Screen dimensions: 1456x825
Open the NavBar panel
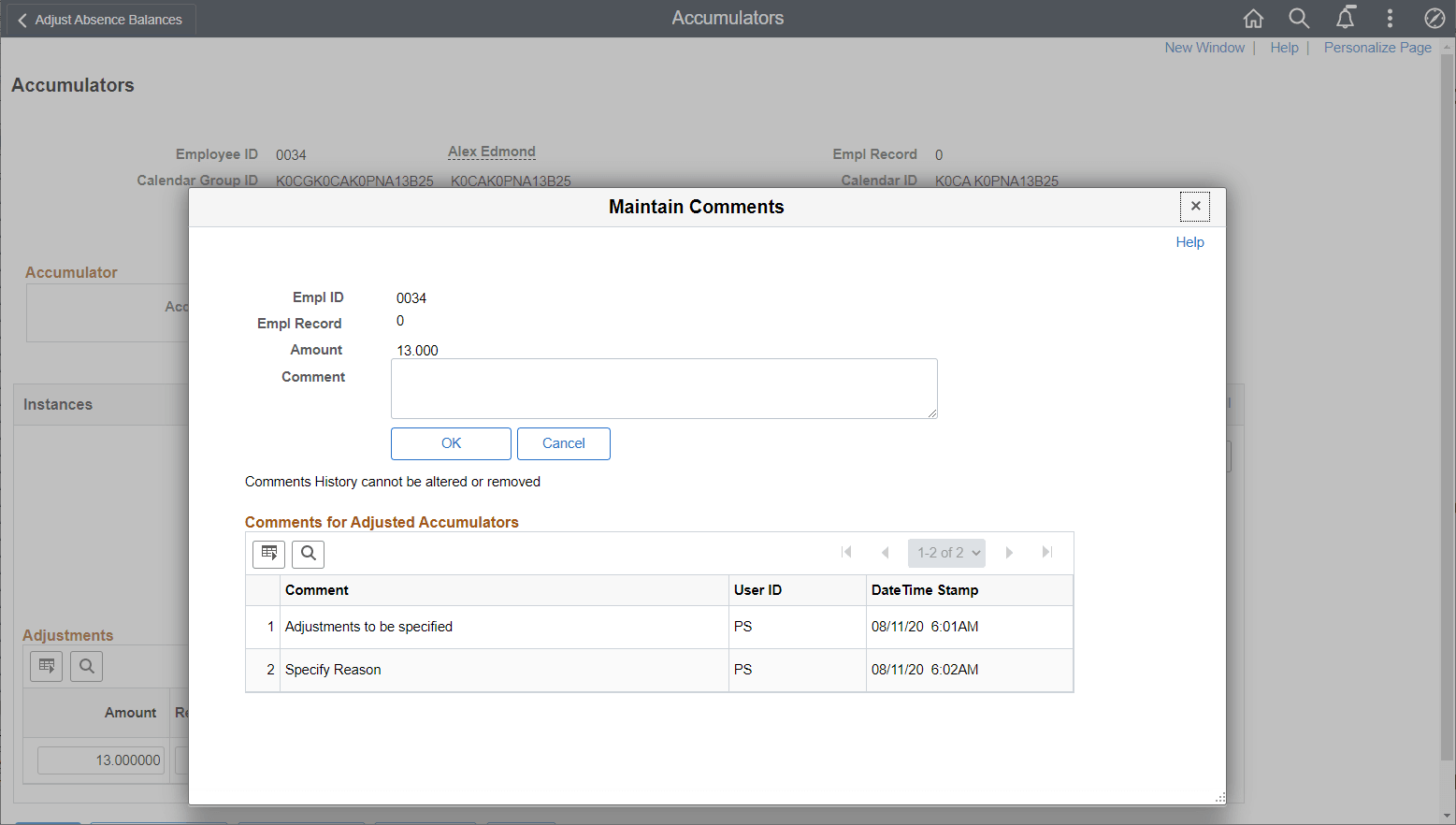[x=1434, y=18]
